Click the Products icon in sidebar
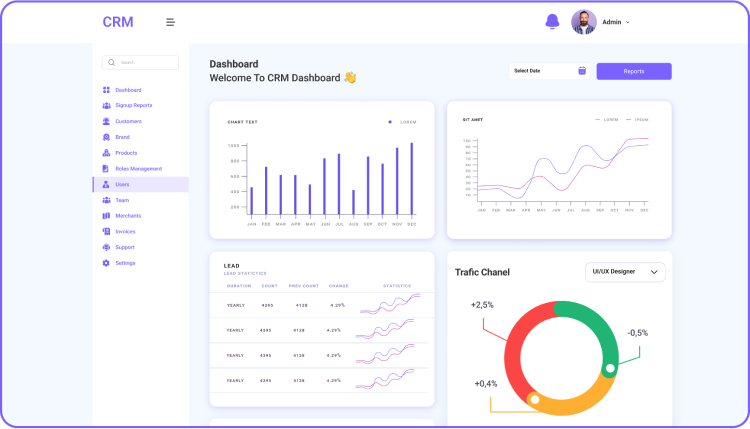Viewport: 750px width, 429px height. coord(106,153)
